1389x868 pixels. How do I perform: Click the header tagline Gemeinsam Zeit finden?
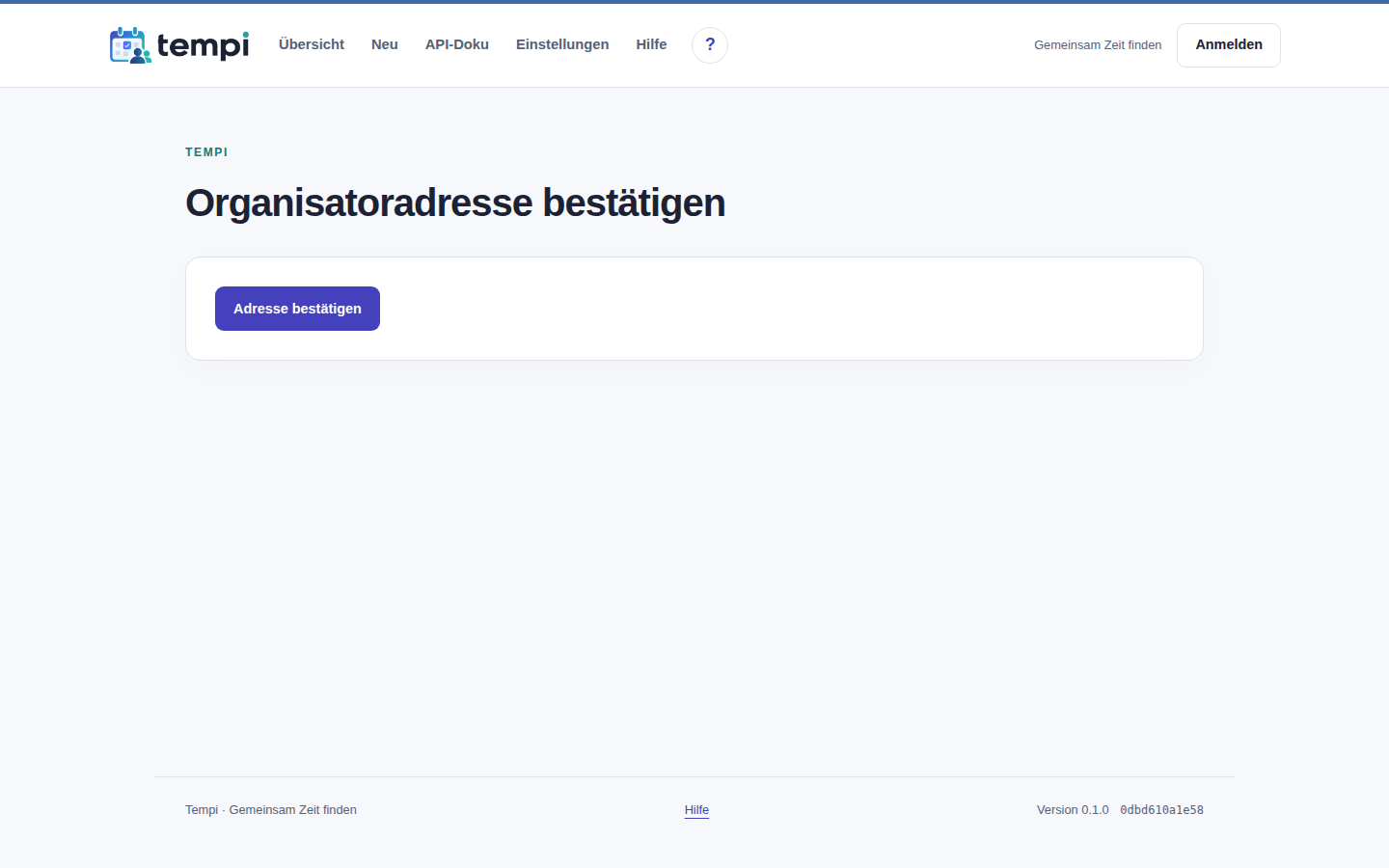[x=1098, y=45]
